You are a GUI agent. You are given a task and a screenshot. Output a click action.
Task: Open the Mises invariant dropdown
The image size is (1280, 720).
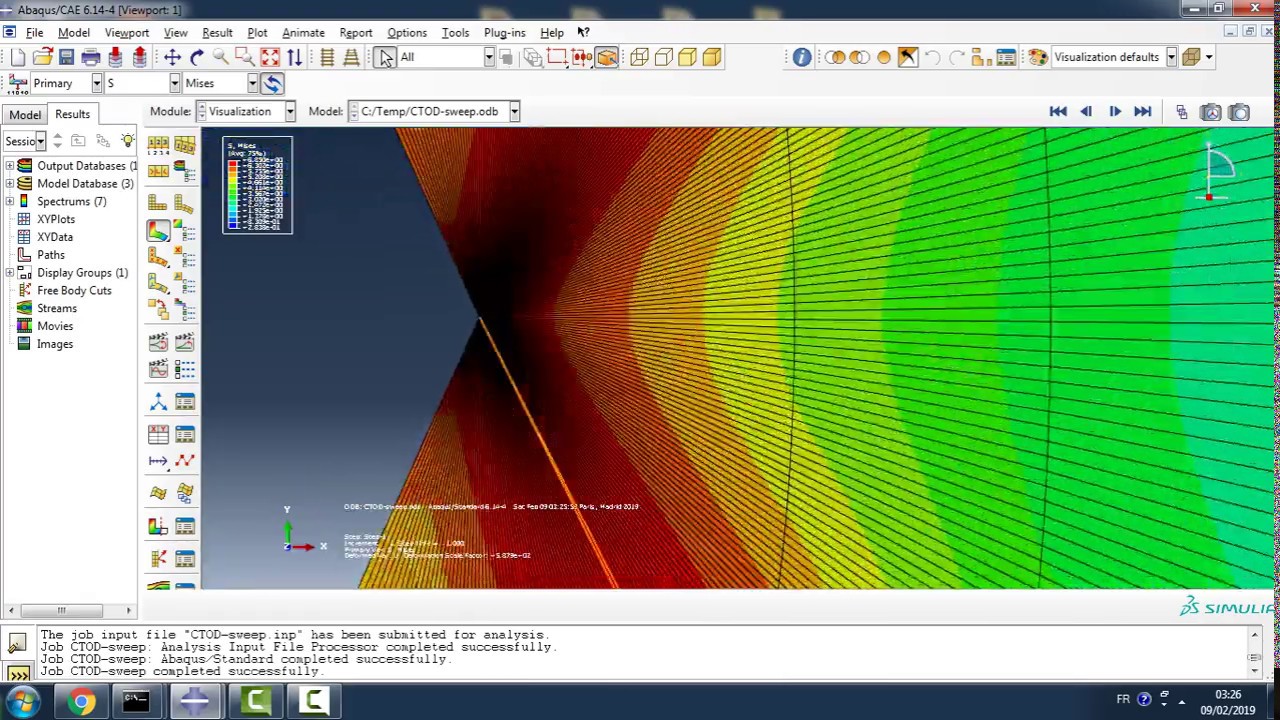[x=252, y=84]
